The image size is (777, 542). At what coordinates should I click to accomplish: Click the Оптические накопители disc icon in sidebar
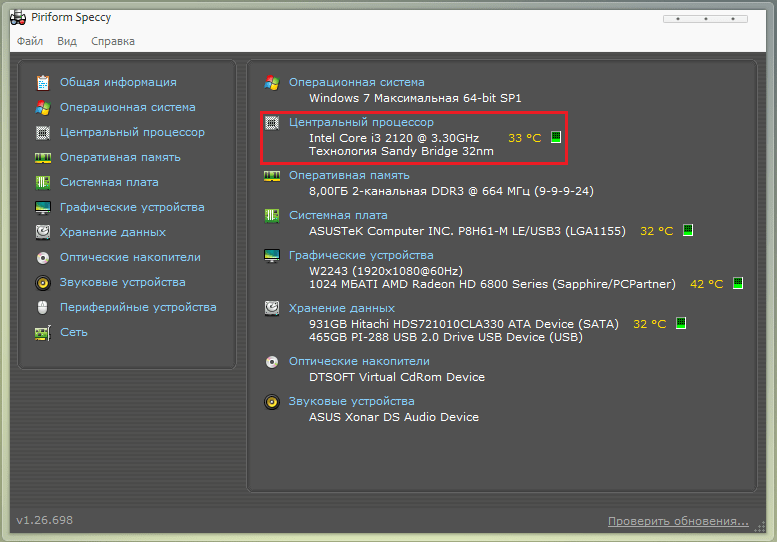pos(43,258)
